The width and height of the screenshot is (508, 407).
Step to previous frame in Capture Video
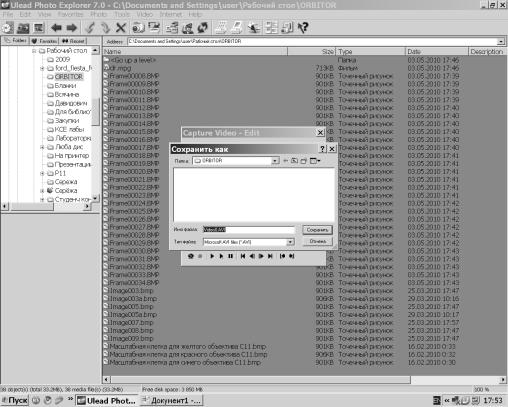click(x=252, y=256)
